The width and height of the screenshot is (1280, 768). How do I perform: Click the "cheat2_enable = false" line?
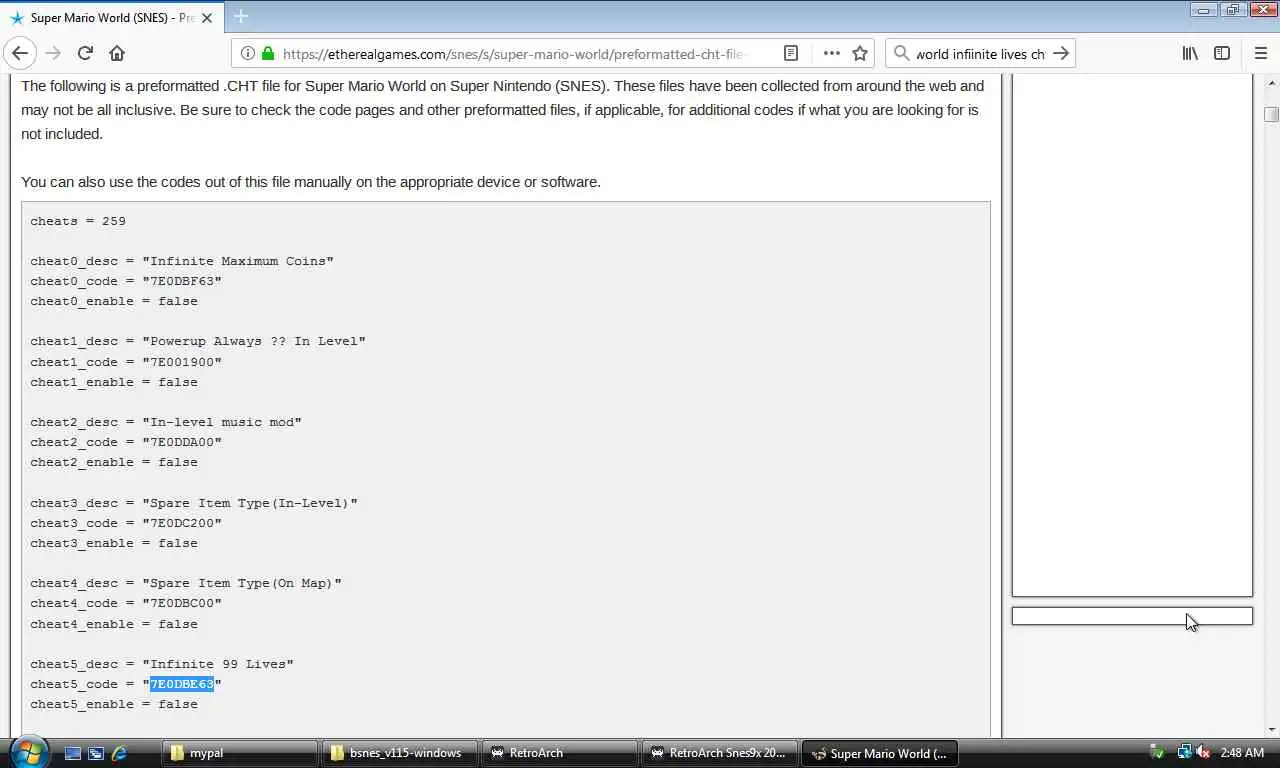point(114,462)
